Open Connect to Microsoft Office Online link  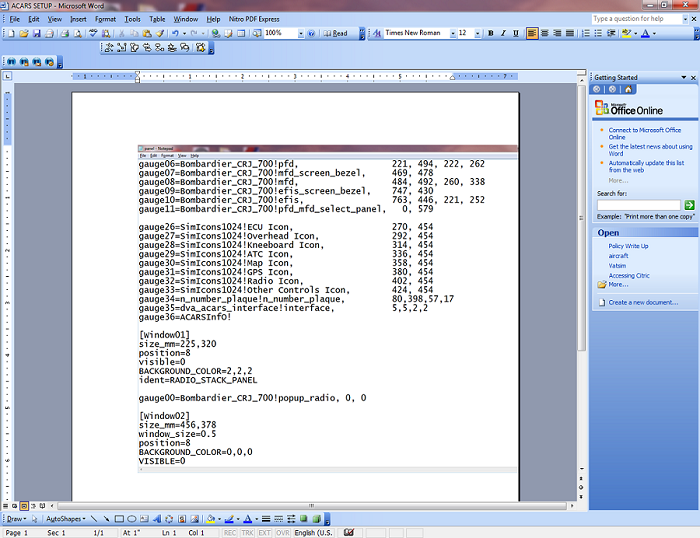pyautogui.click(x=645, y=133)
